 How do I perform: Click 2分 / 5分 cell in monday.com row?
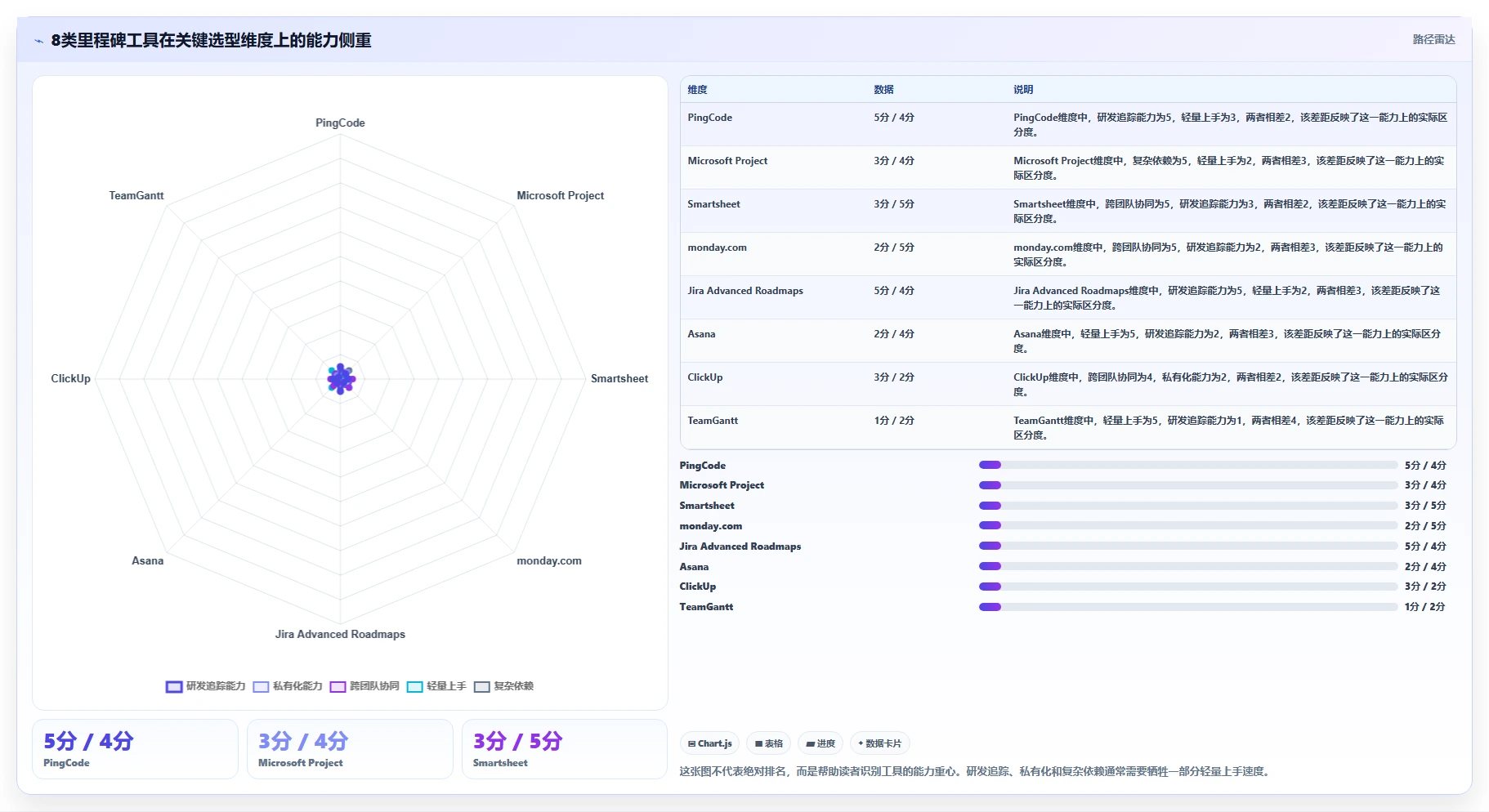(x=894, y=248)
